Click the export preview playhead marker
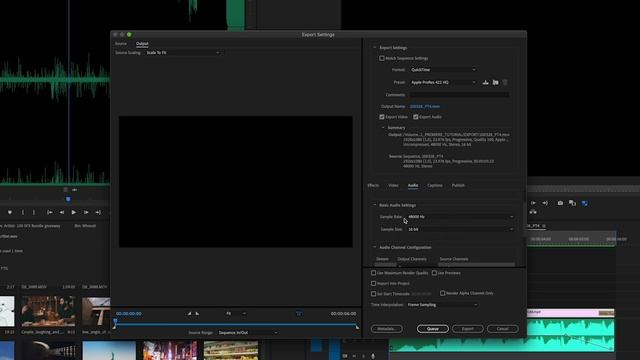This screenshot has height=360, width=640. point(115,322)
